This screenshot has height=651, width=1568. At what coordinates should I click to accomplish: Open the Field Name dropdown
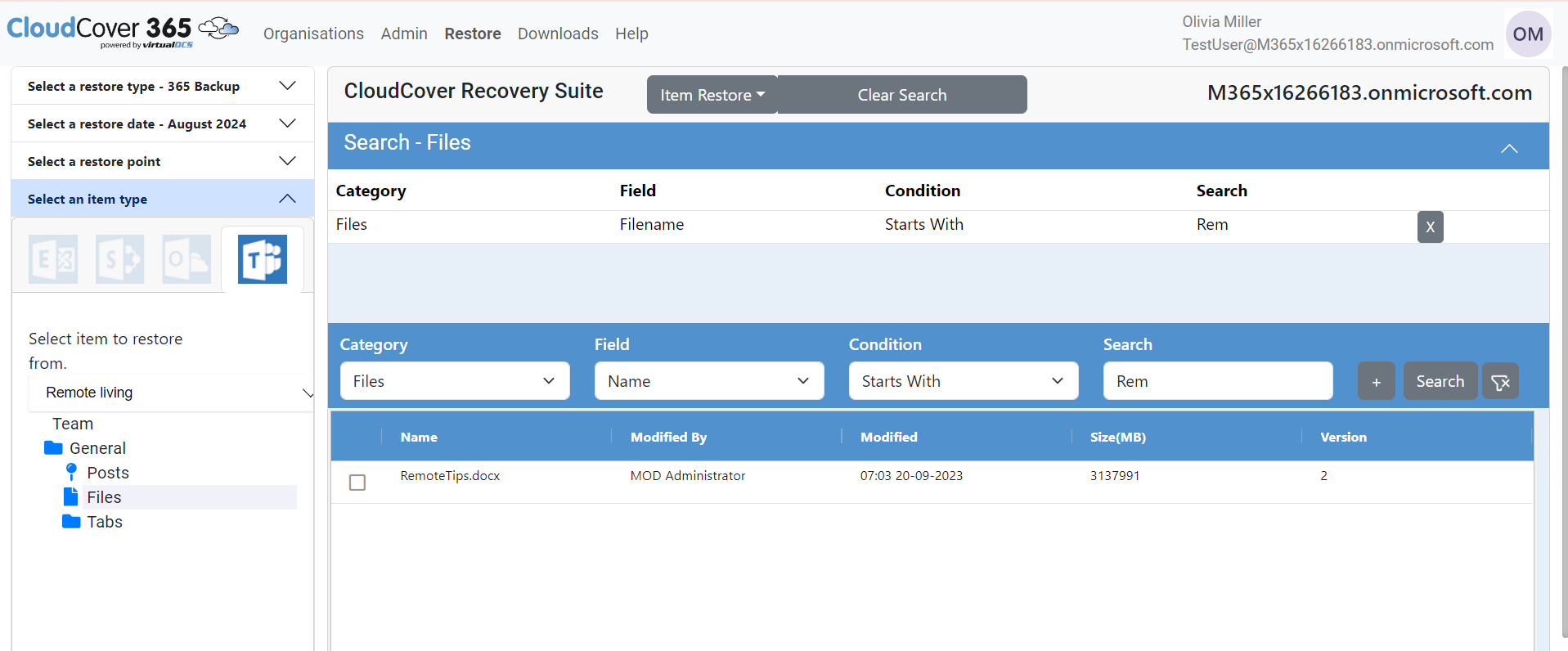(x=709, y=381)
